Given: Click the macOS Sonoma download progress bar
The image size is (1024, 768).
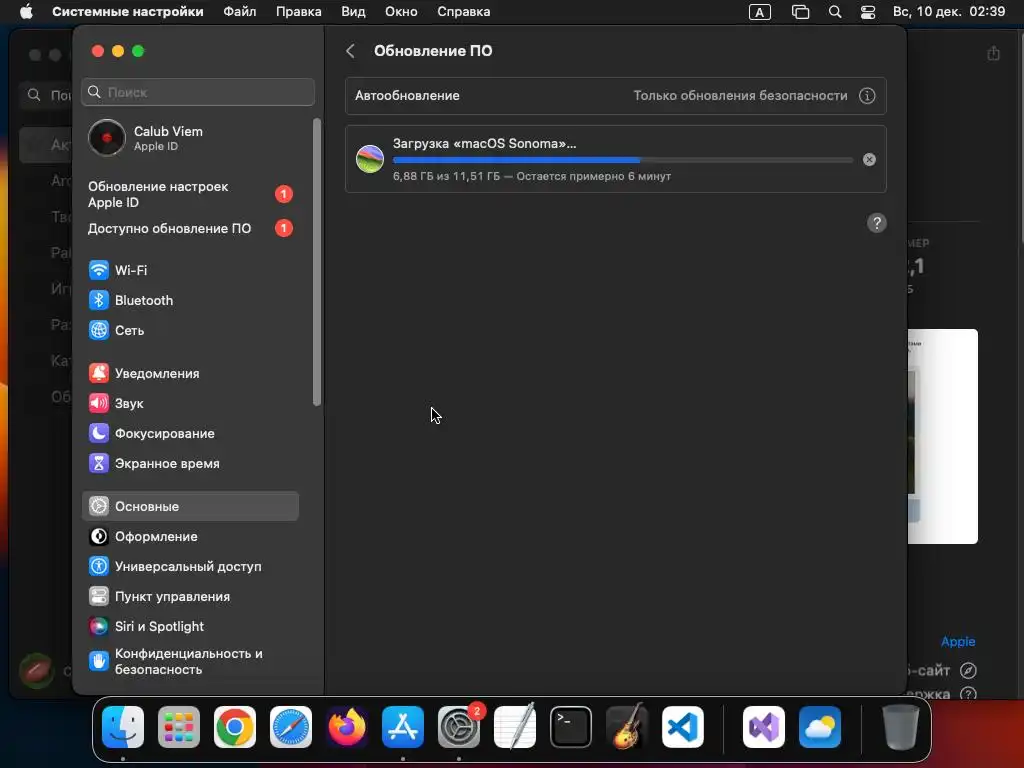Looking at the screenshot, I should [x=622, y=160].
